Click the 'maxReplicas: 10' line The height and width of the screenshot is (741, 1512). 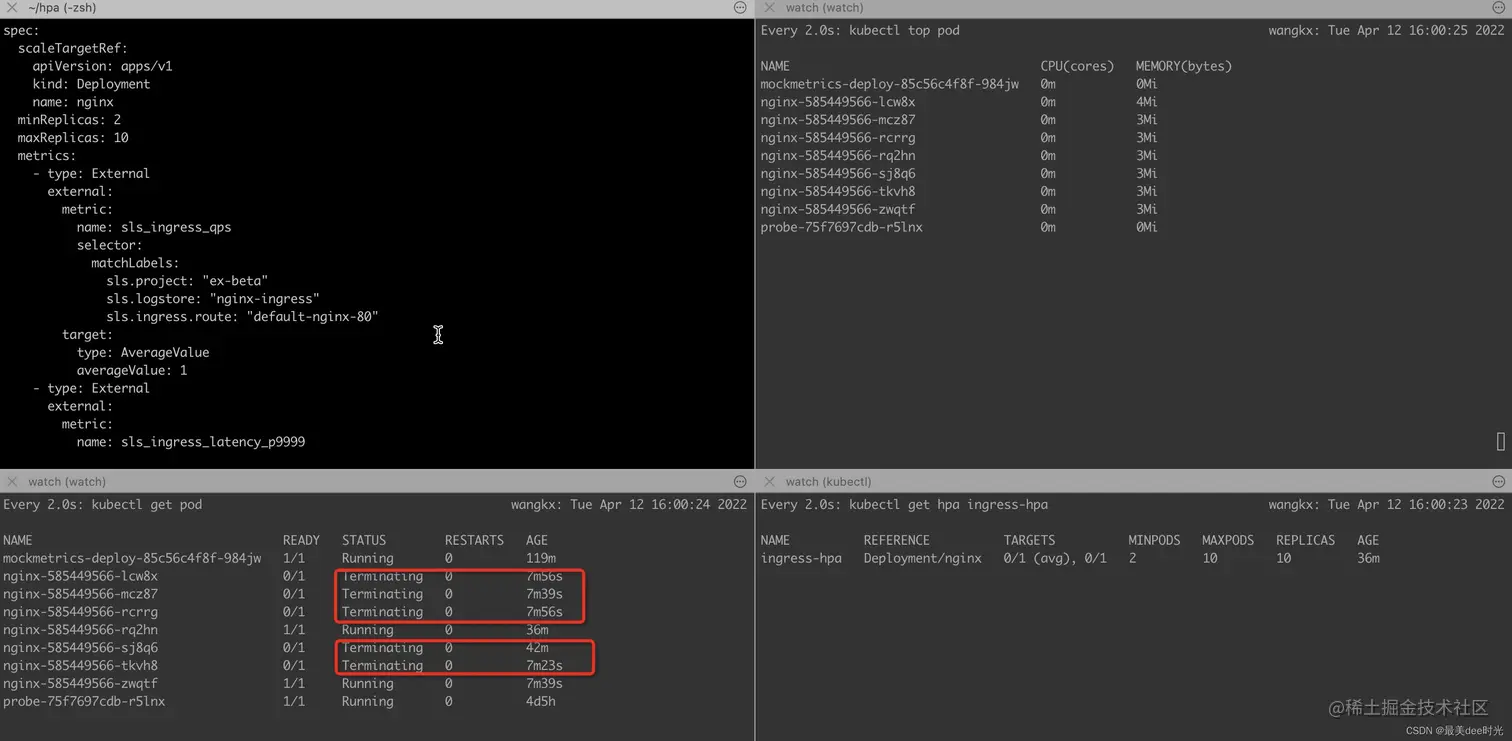click(73, 138)
